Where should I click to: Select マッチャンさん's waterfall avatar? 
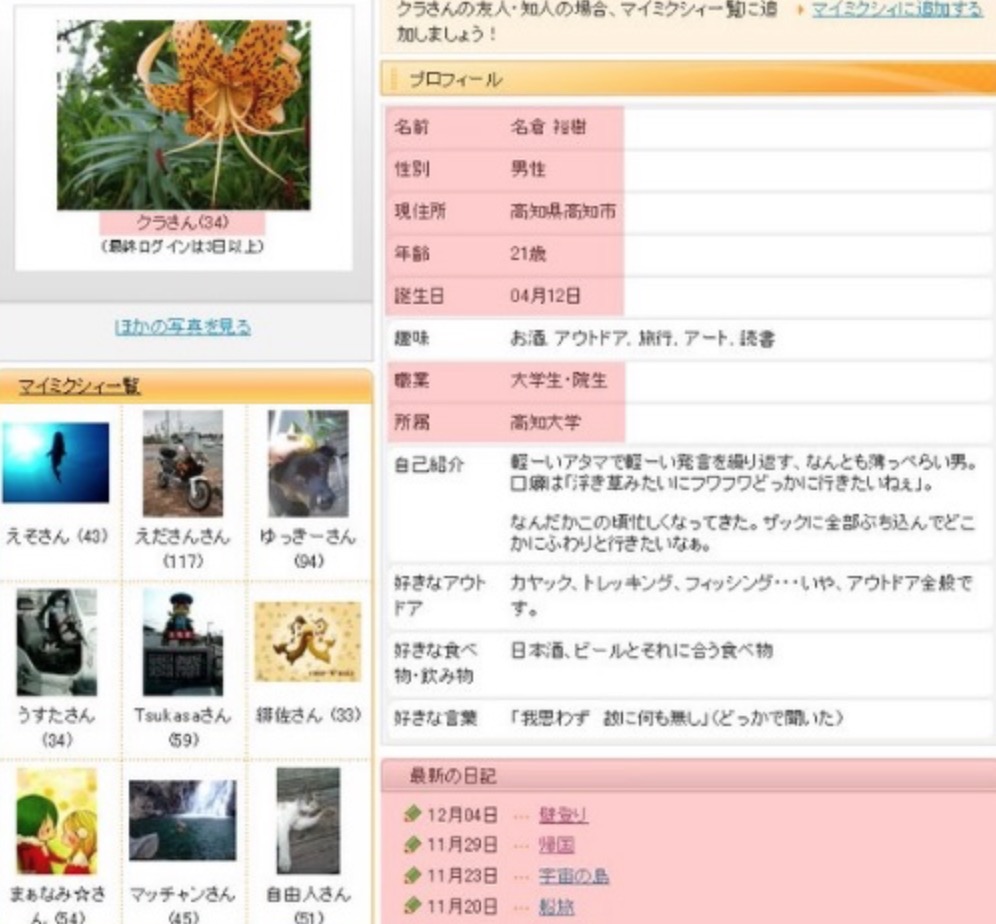183,820
